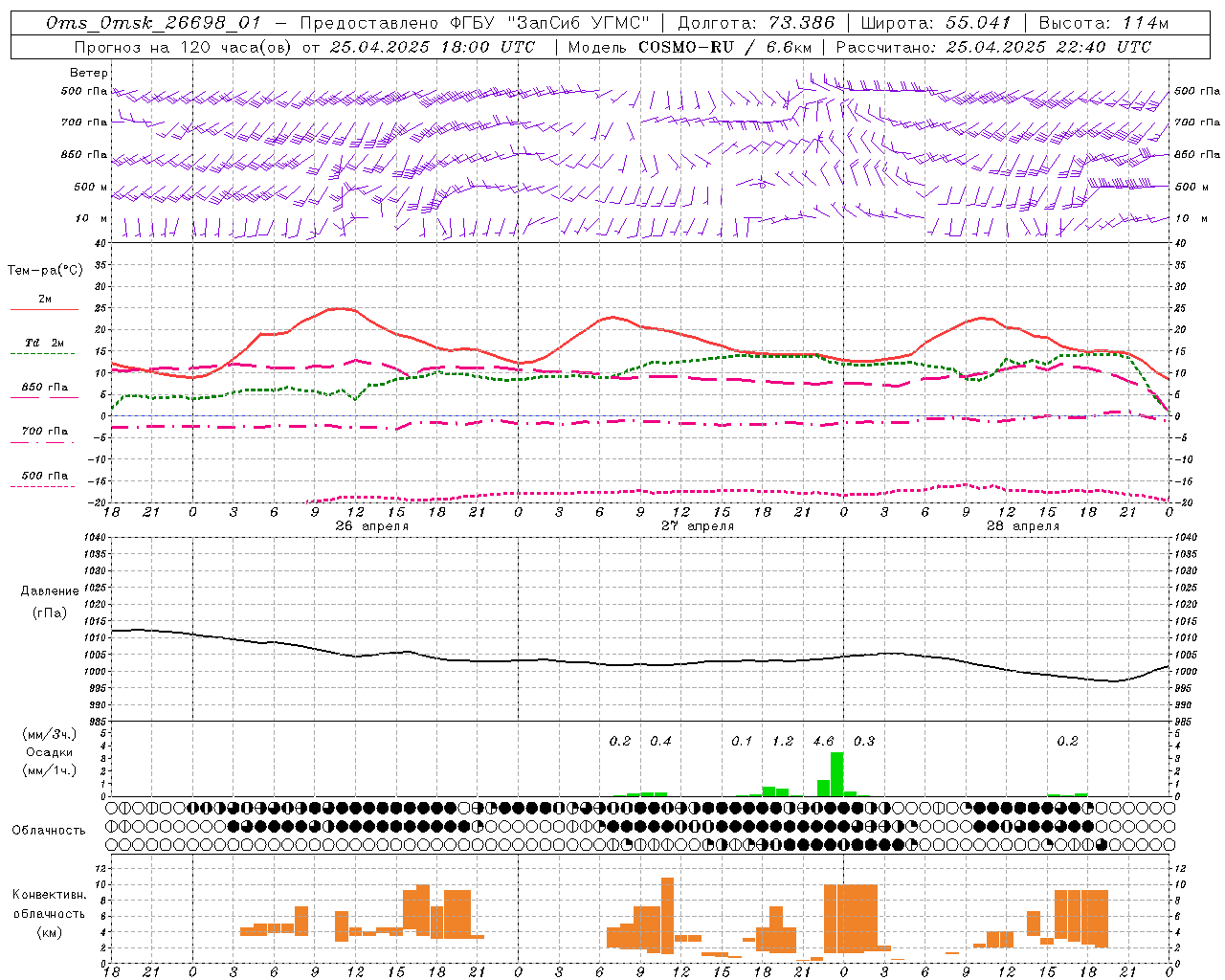Click the tallest green precipitation bar
Viewport: 1225px width, 980px height.
(836, 774)
